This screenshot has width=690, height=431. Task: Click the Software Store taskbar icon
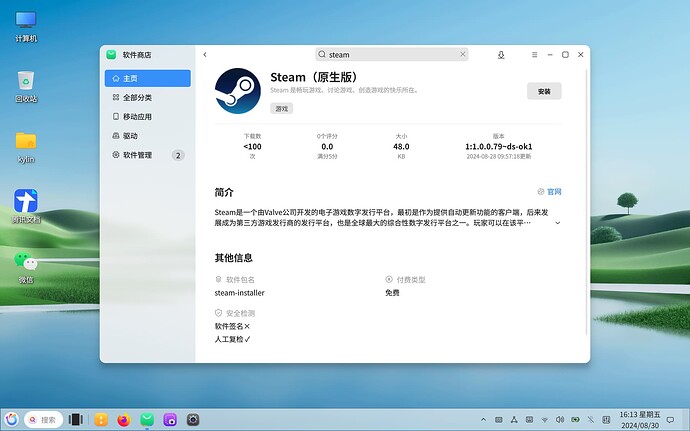[147, 420]
